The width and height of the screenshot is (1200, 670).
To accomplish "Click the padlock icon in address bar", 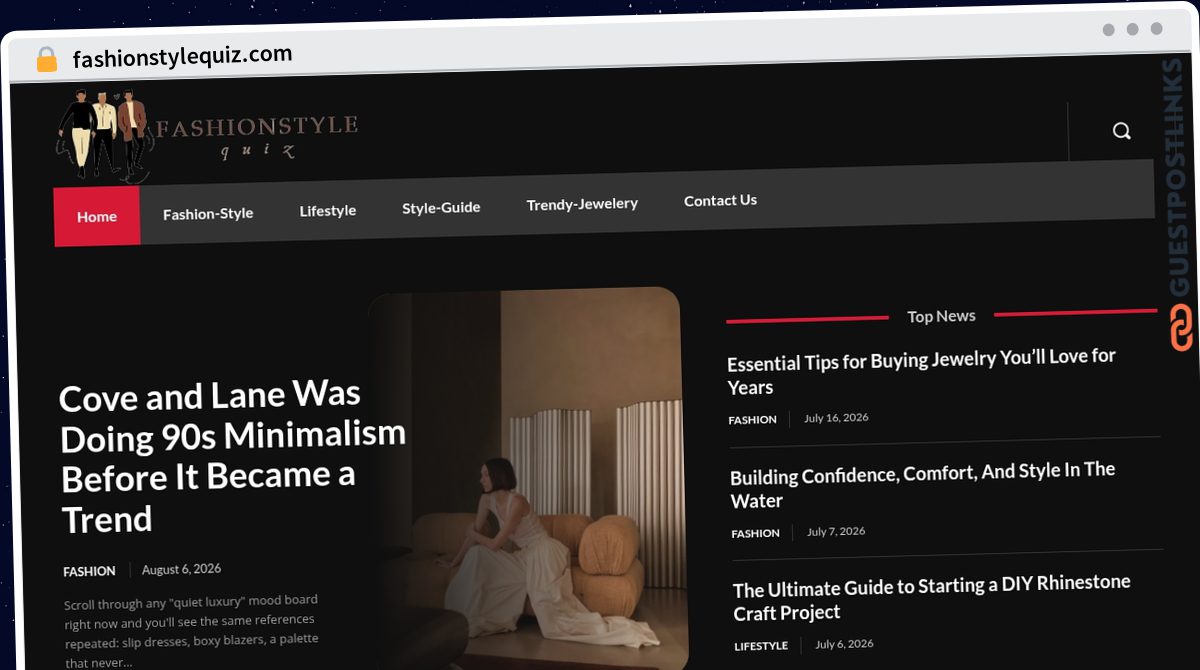I will coord(47,60).
